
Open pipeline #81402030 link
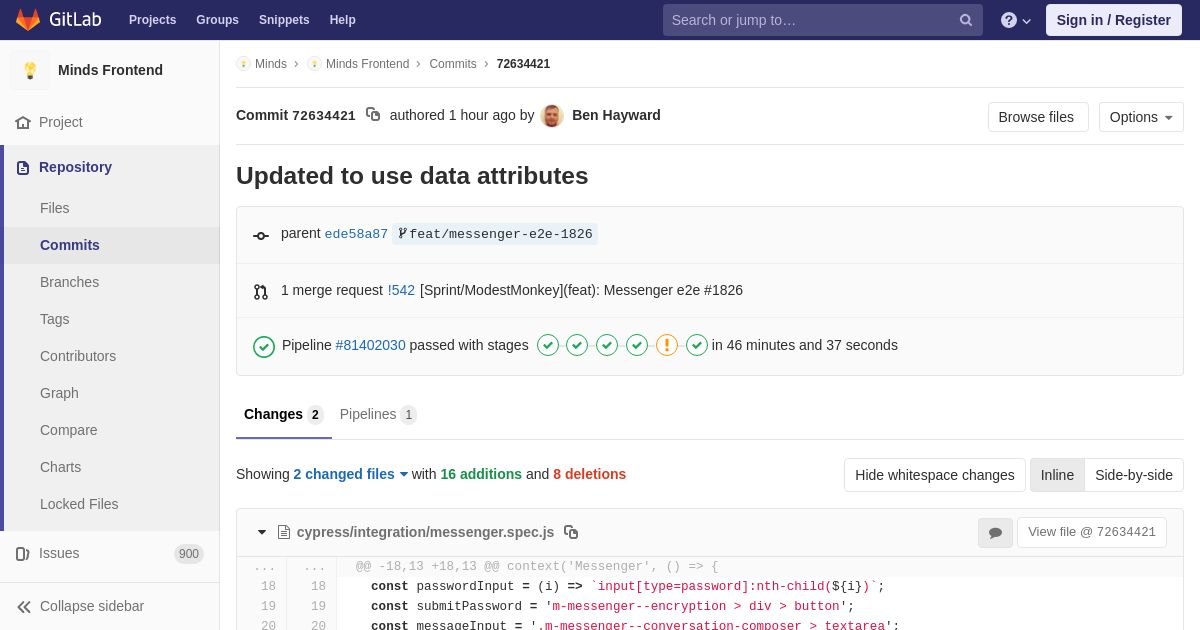coord(371,345)
